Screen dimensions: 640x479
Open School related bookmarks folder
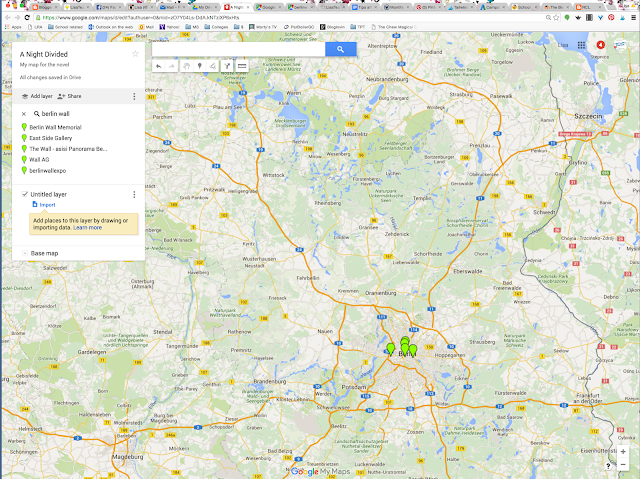[65, 27]
